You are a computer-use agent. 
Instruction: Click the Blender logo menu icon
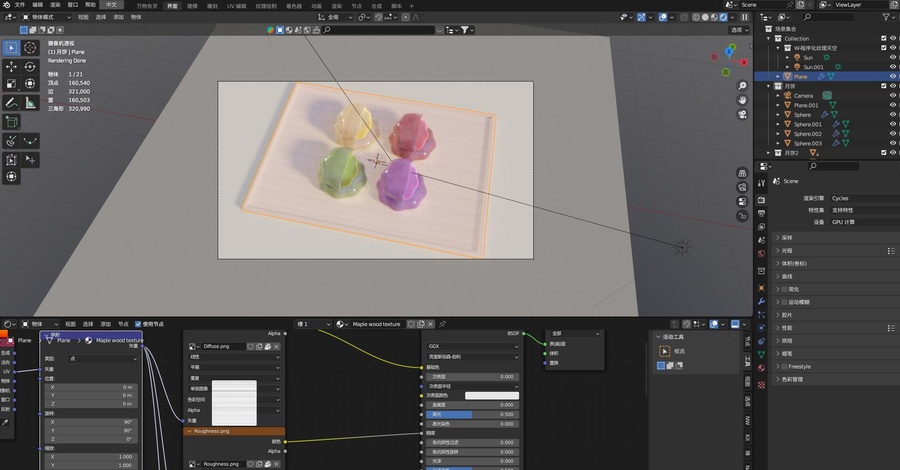6,5
